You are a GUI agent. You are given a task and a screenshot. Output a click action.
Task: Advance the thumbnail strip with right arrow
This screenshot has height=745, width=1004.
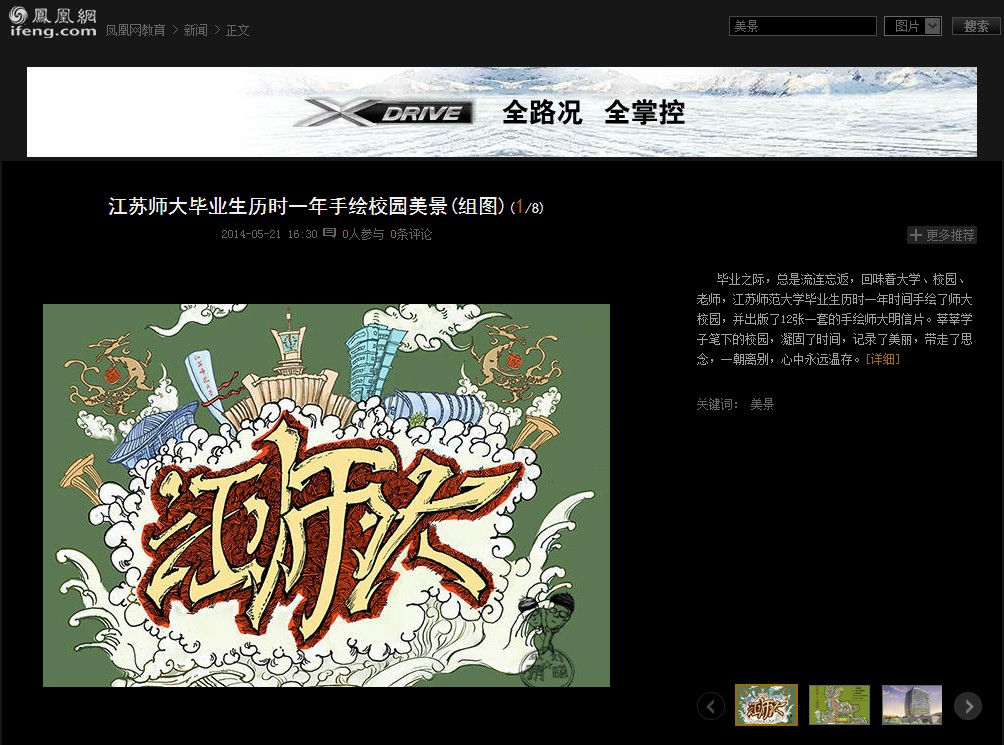click(x=967, y=706)
